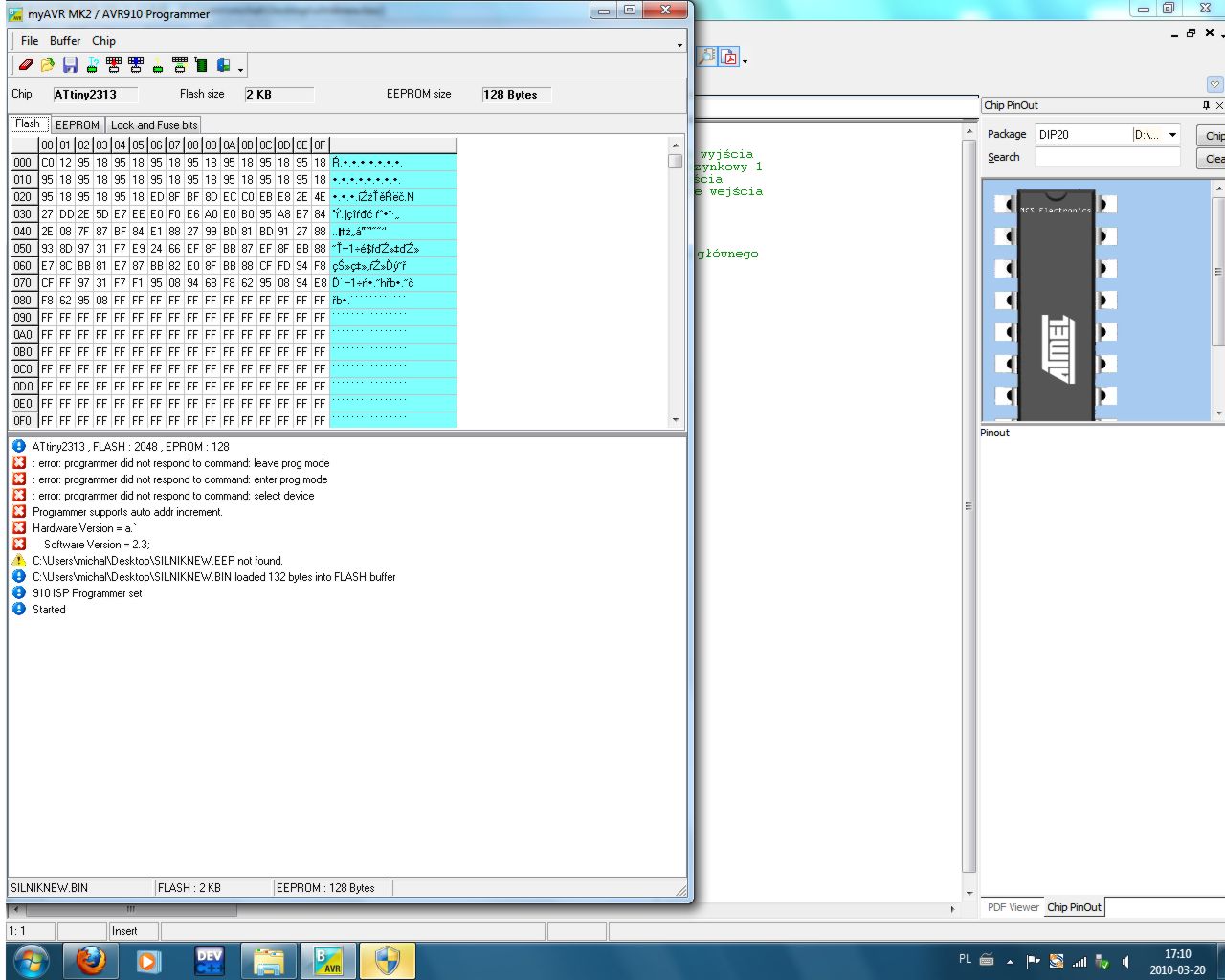Click the red eraser erase-chip icon
This screenshot has width=1225, height=980.
click(x=26, y=65)
